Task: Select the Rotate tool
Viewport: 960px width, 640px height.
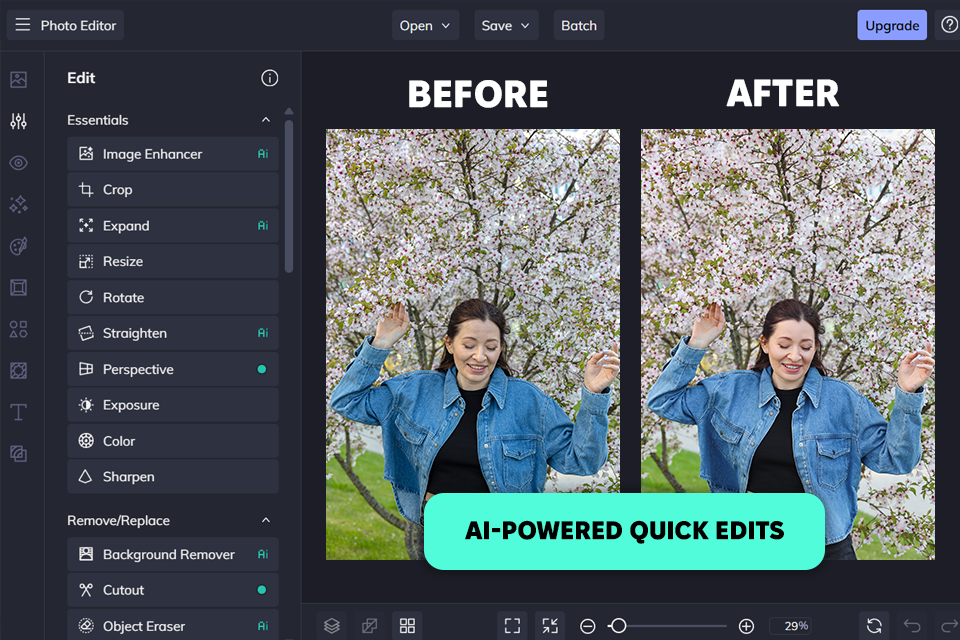Action: (173, 297)
